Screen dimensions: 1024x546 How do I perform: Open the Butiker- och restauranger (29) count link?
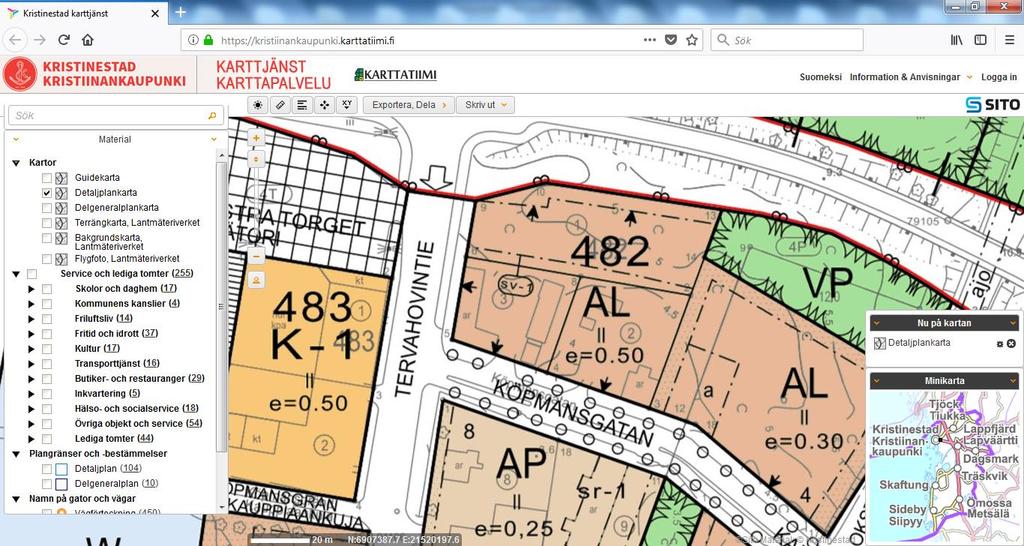tap(197, 379)
